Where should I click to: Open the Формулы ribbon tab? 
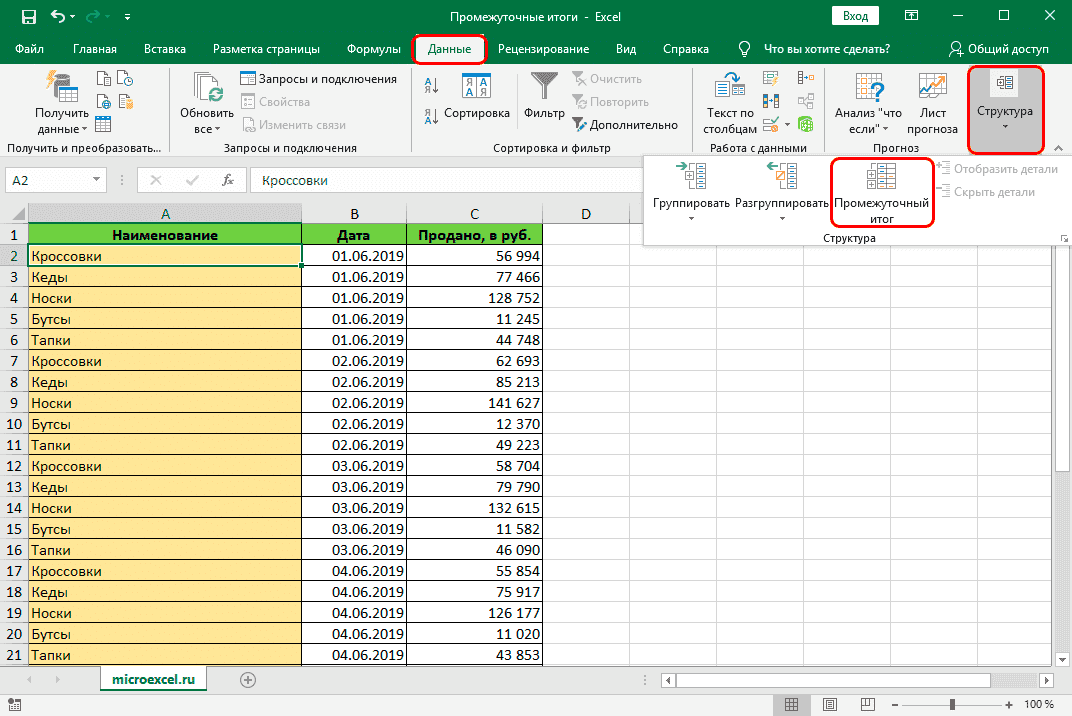(374, 49)
